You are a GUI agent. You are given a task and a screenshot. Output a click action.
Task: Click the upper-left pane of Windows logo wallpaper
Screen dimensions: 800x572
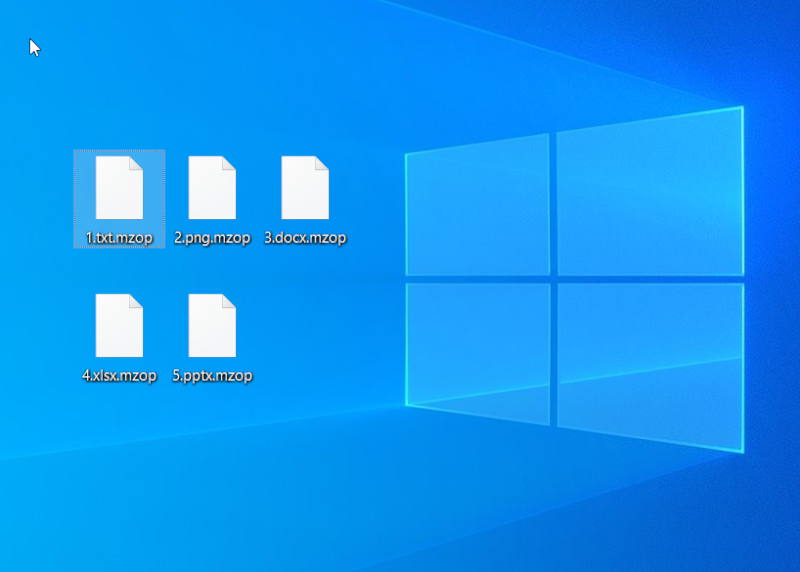click(x=478, y=207)
